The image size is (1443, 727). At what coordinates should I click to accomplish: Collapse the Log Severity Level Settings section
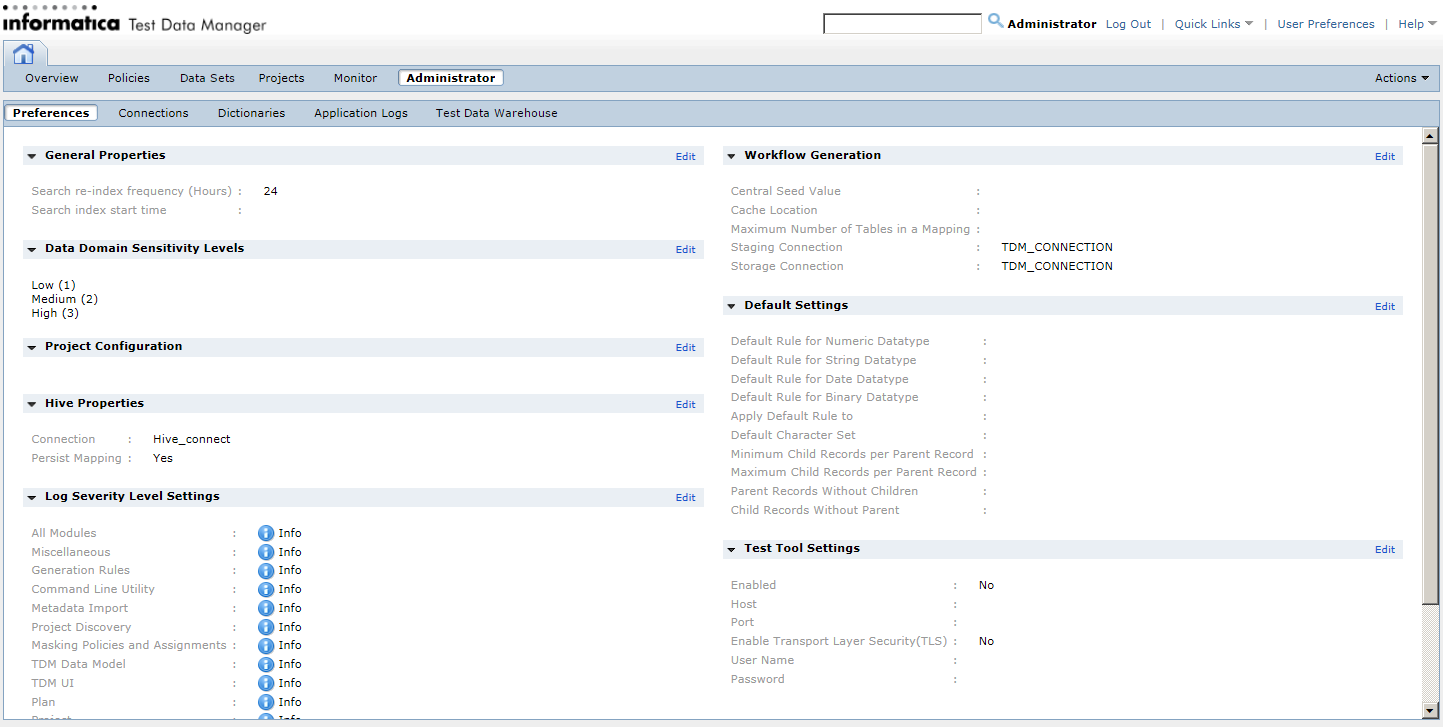[32, 497]
